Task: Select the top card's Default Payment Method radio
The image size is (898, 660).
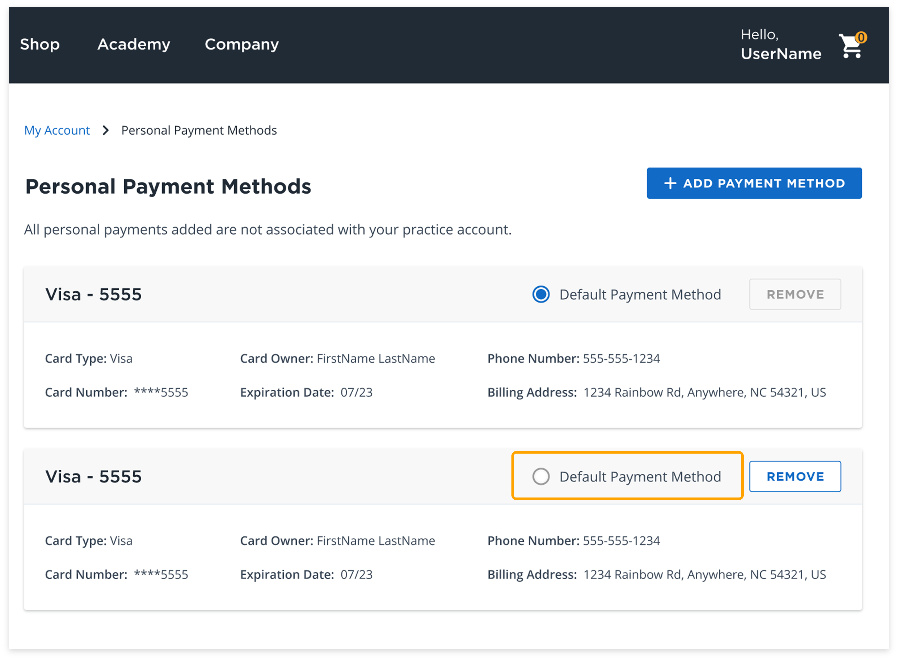Action: click(541, 294)
